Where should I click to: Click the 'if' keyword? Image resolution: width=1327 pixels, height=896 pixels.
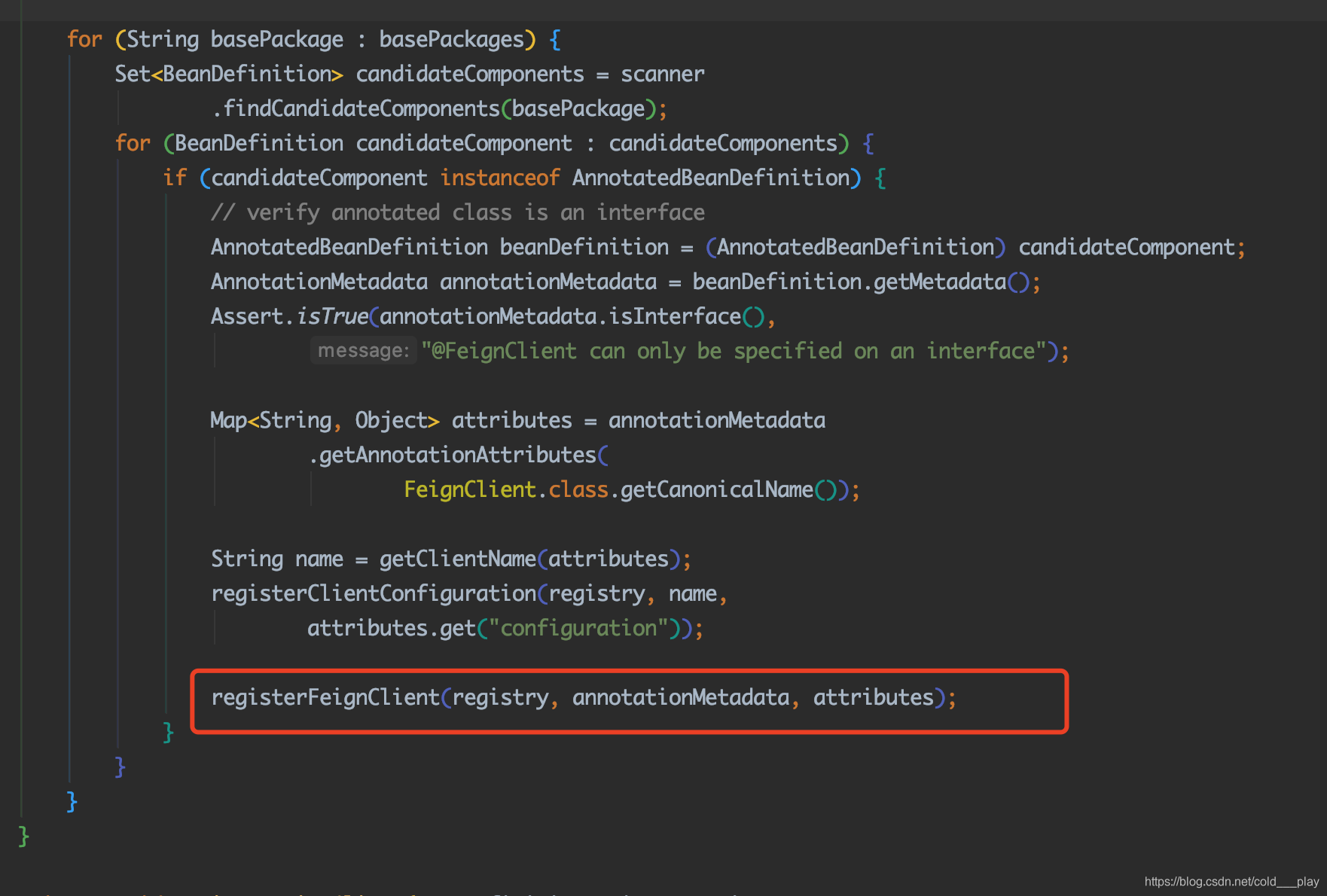pyautogui.click(x=175, y=178)
